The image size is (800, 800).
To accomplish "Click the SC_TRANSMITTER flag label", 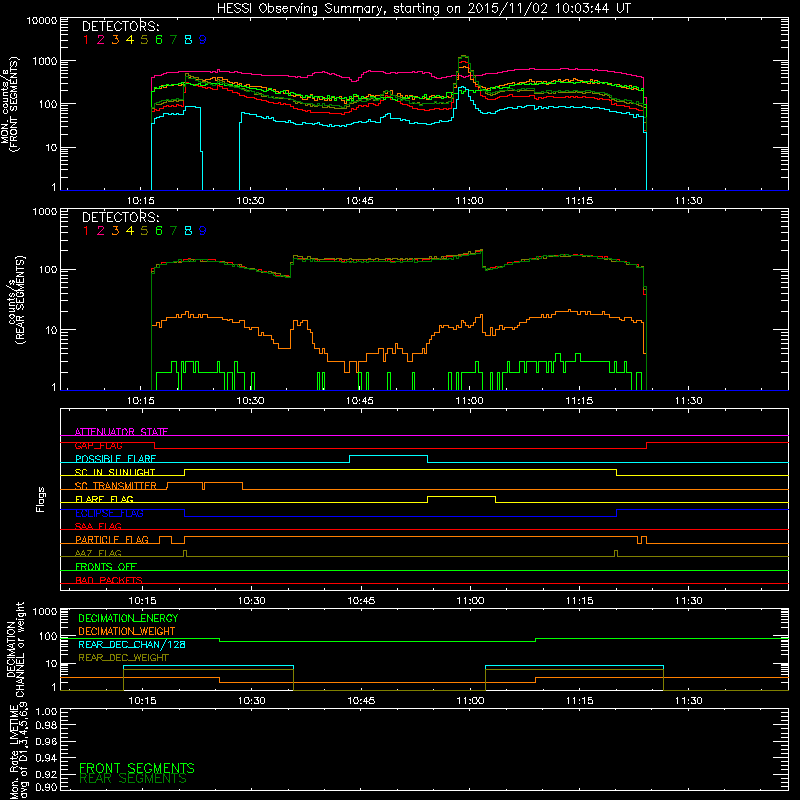I will (116, 486).
